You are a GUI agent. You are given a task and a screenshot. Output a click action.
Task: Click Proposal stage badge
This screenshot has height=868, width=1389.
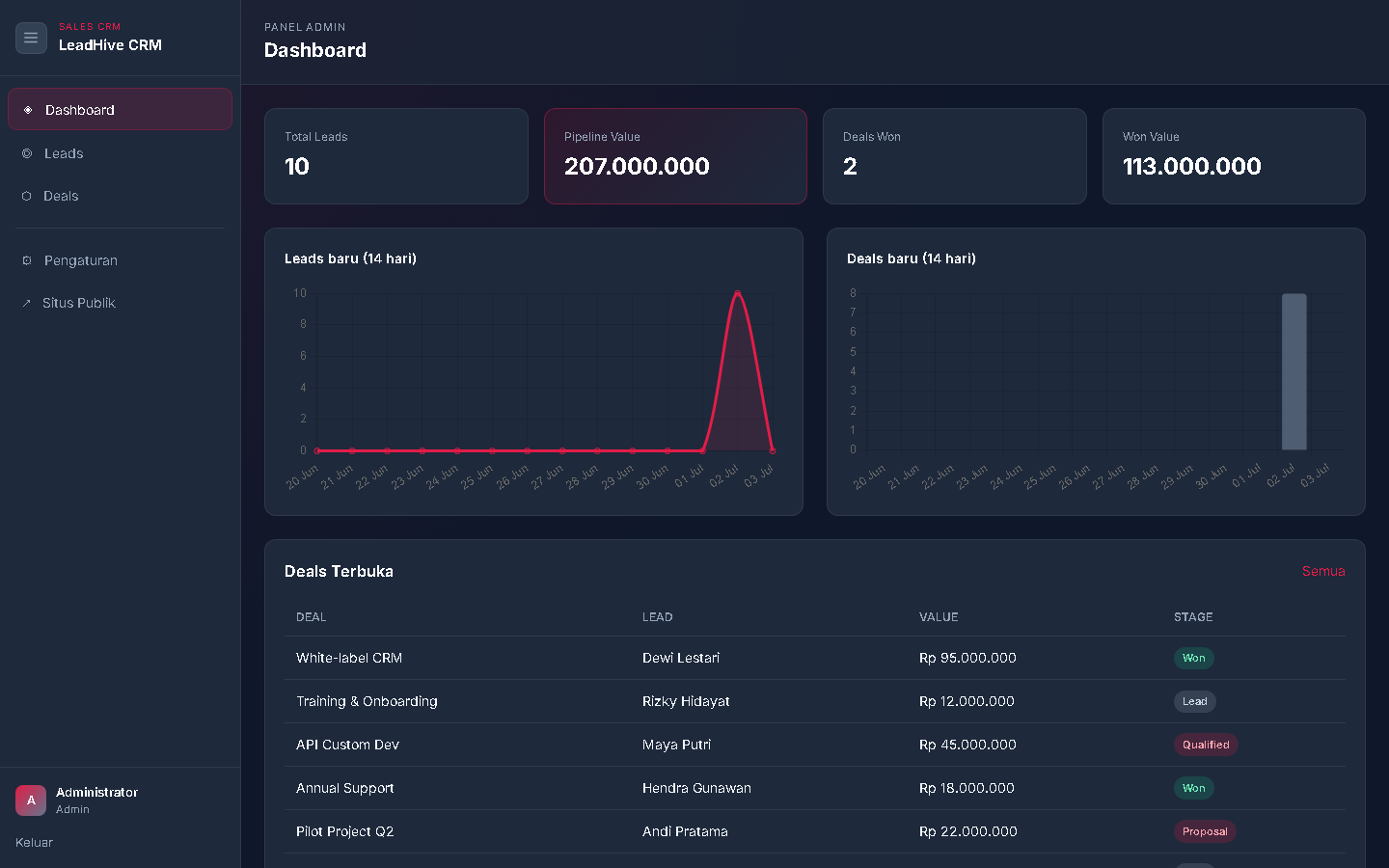[1205, 831]
